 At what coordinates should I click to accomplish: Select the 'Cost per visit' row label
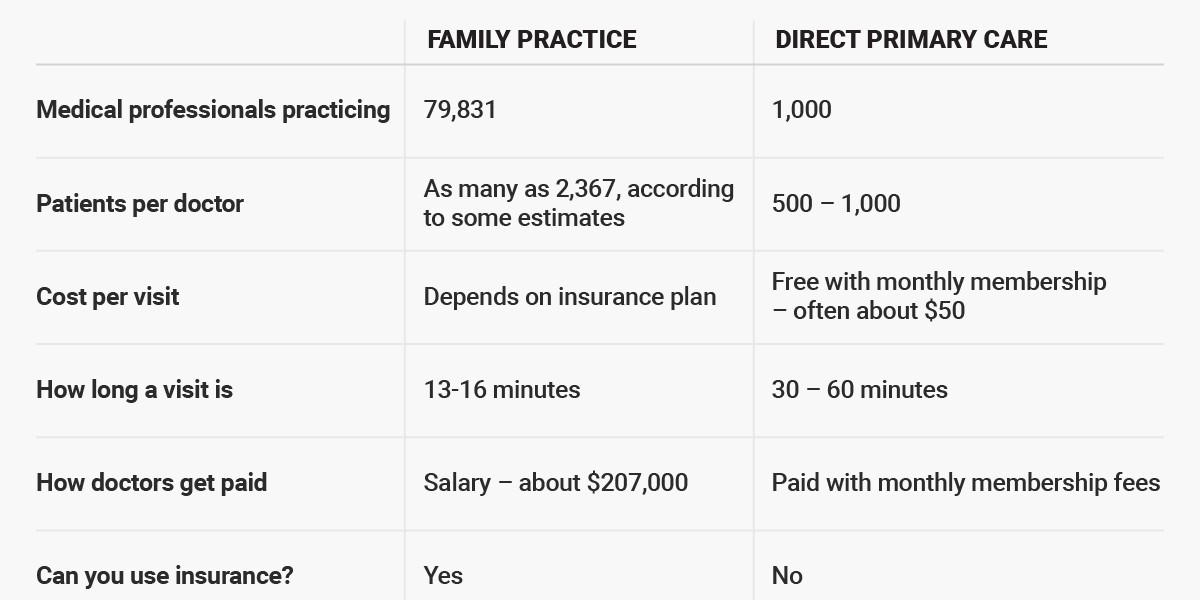(x=108, y=297)
